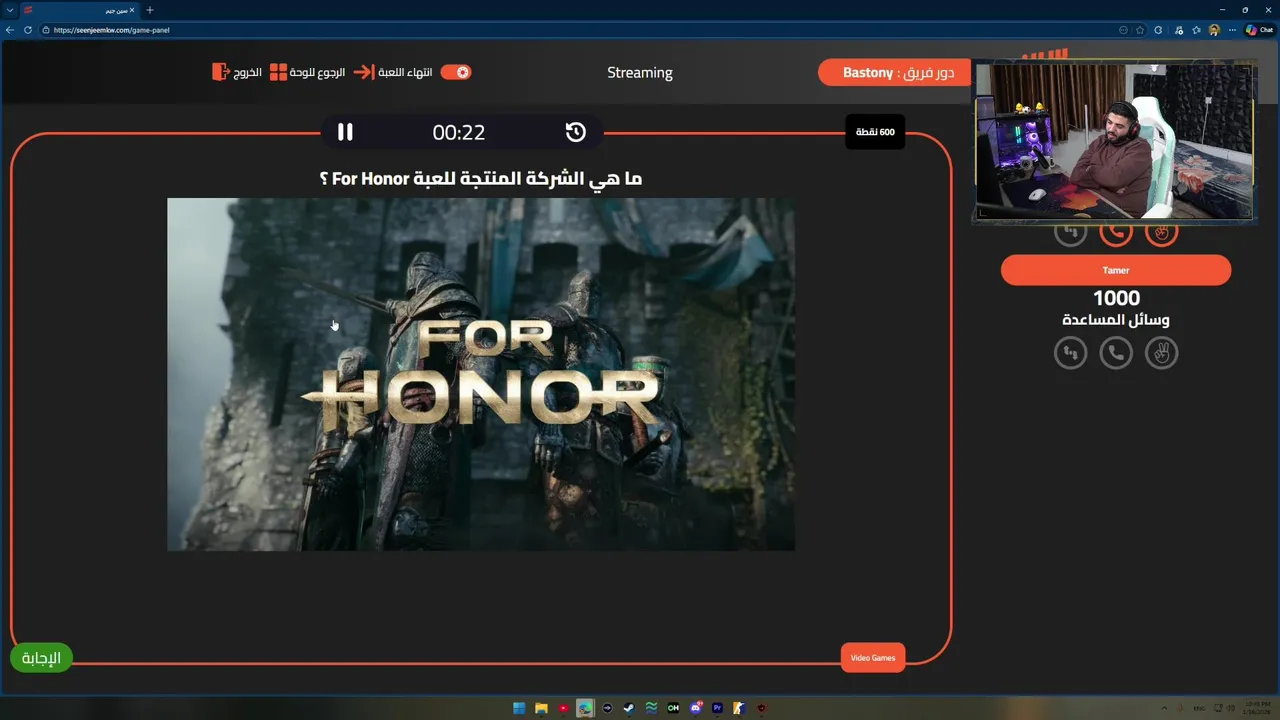The height and width of the screenshot is (720, 1280).
Task: Open the Windows Start menu
Action: pyautogui.click(x=519, y=708)
